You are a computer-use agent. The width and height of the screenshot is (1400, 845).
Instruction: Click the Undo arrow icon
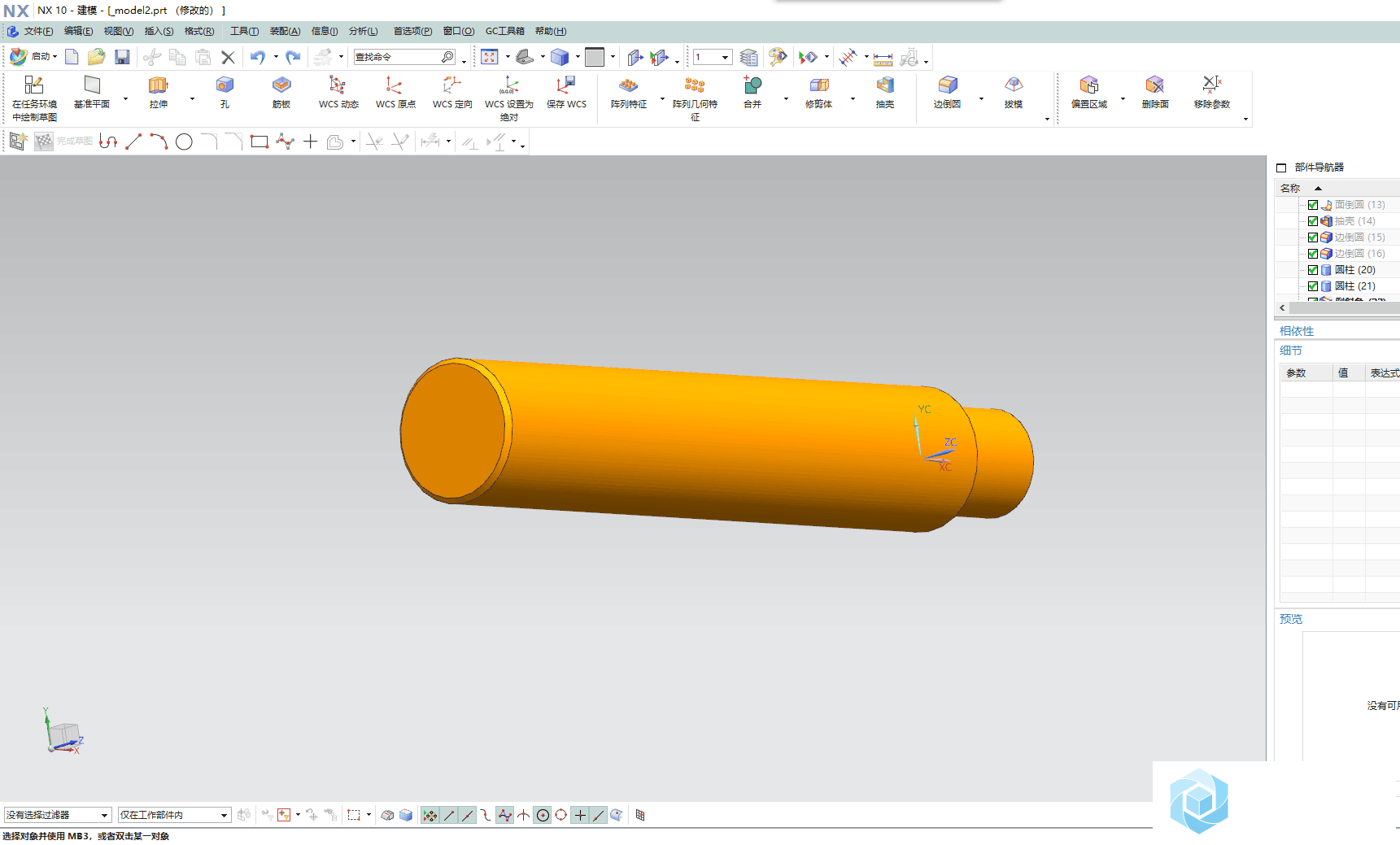[x=257, y=57]
